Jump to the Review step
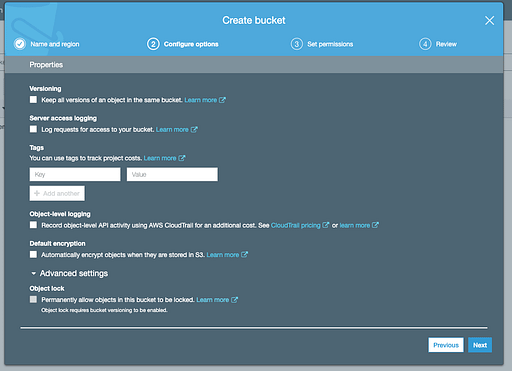 [446, 44]
